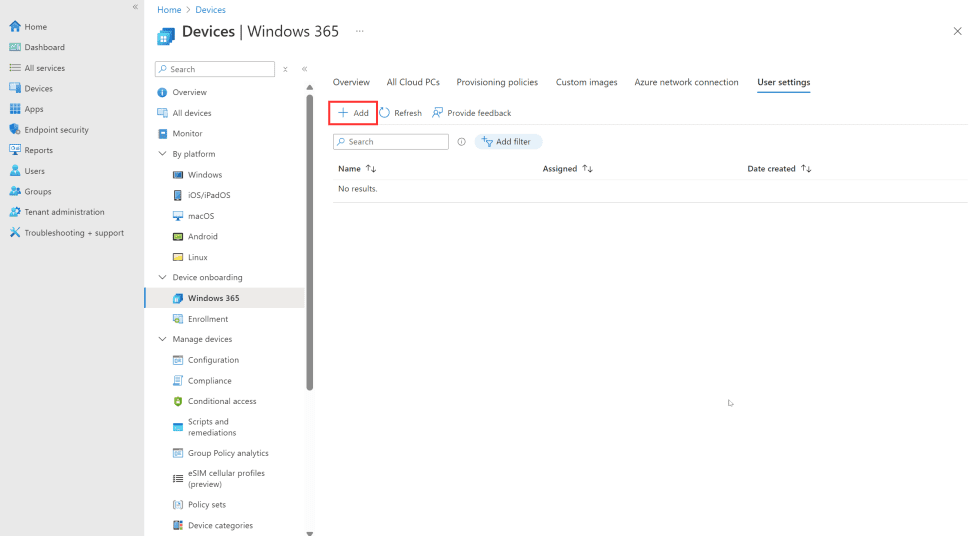Click eSIM cellular profiles icon
Screen dimensions: 980x536
178,479
